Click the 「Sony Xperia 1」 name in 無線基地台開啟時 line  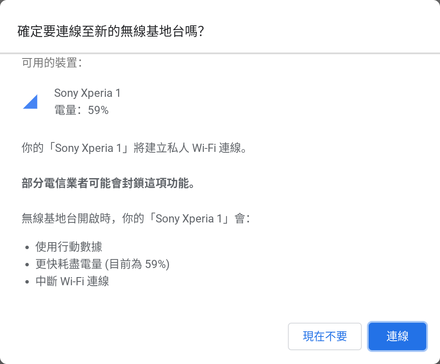(x=189, y=219)
